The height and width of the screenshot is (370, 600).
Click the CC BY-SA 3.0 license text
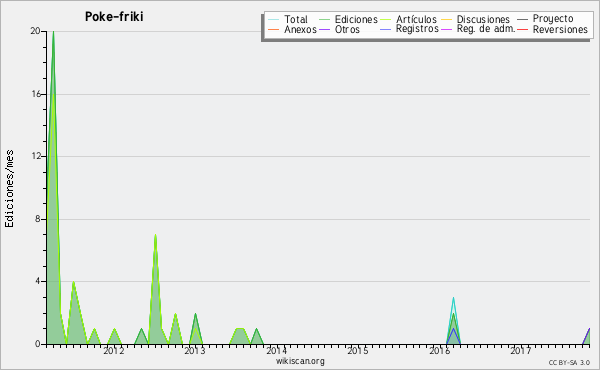[x=569, y=363]
